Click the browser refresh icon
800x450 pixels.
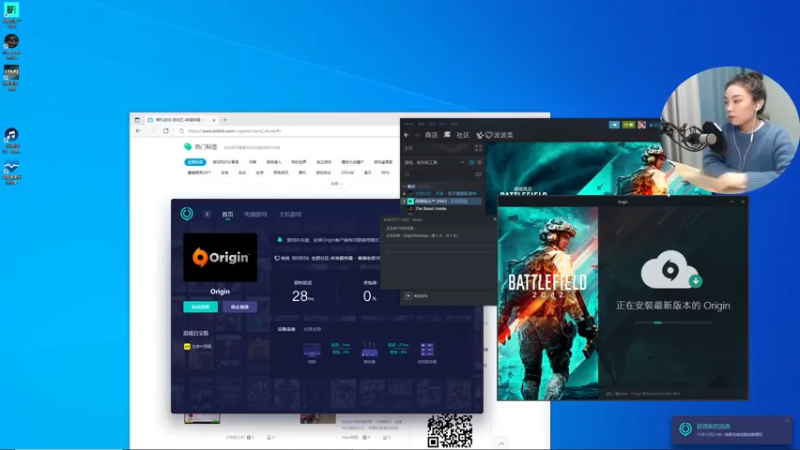click(x=166, y=131)
